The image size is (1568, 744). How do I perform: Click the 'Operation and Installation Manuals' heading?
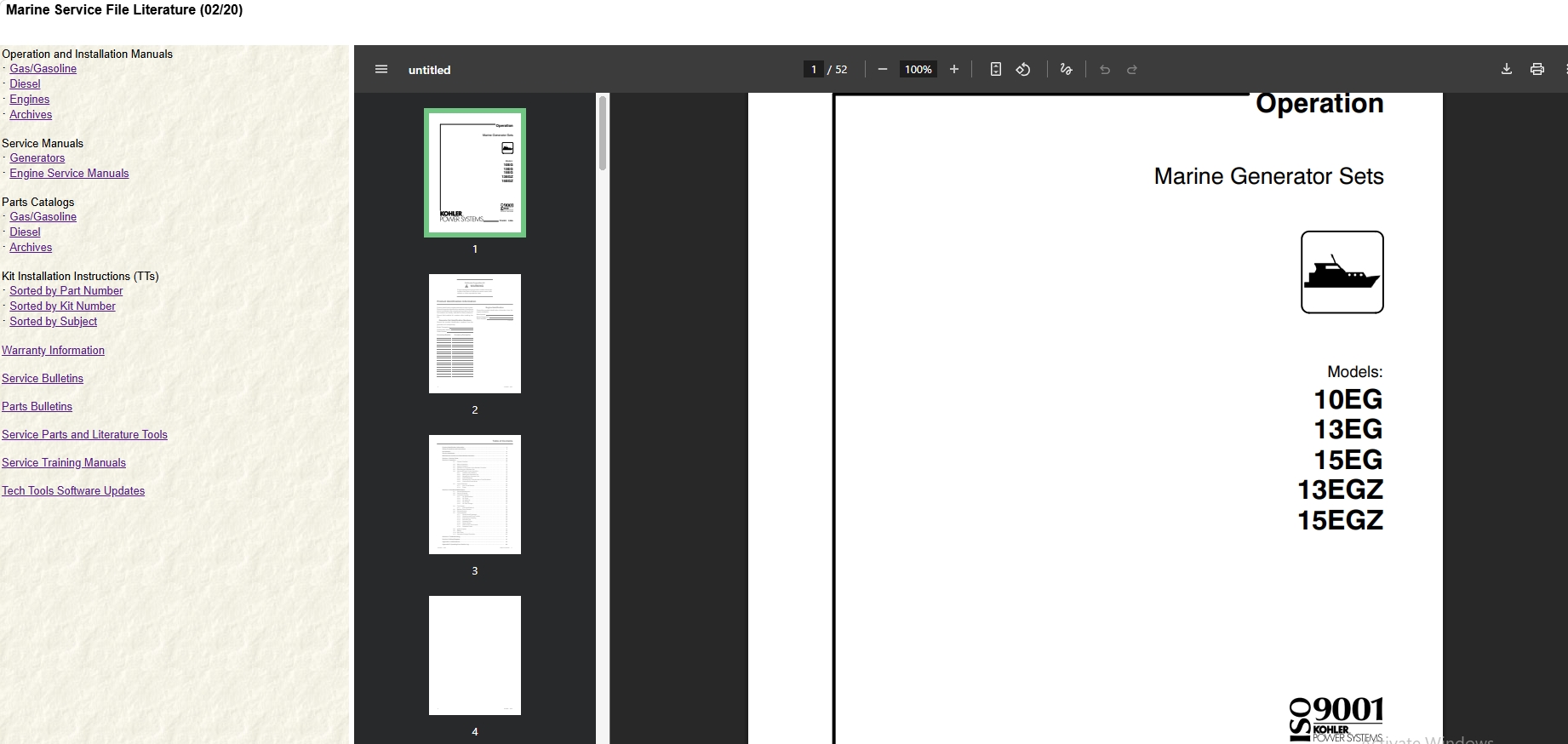(87, 54)
